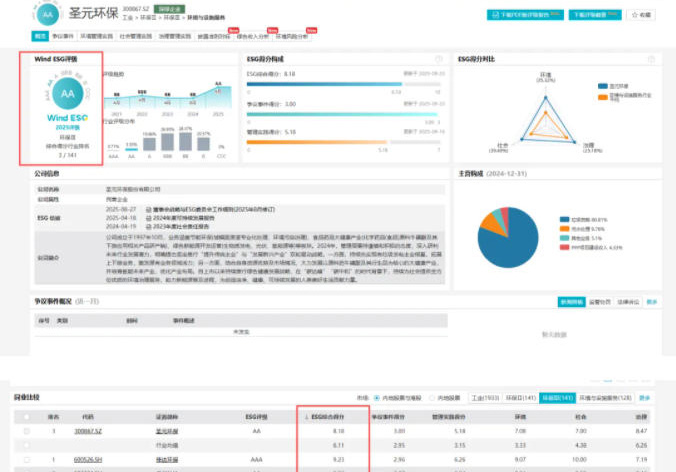The image size is (676, 472).
Task: Click the document icon on the download report button
Action: [495, 15]
